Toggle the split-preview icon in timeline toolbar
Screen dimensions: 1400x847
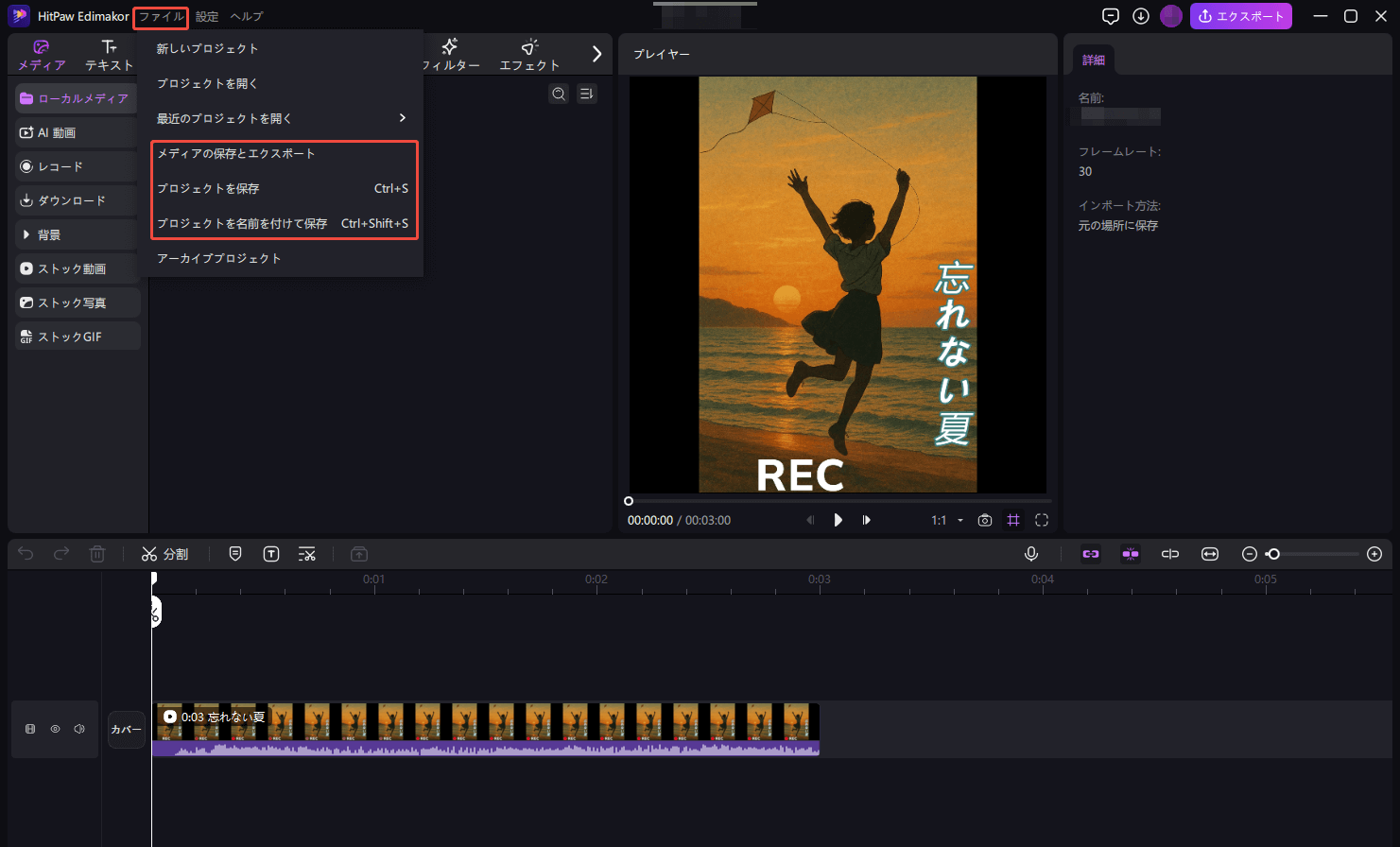click(x=1170, y=554)
